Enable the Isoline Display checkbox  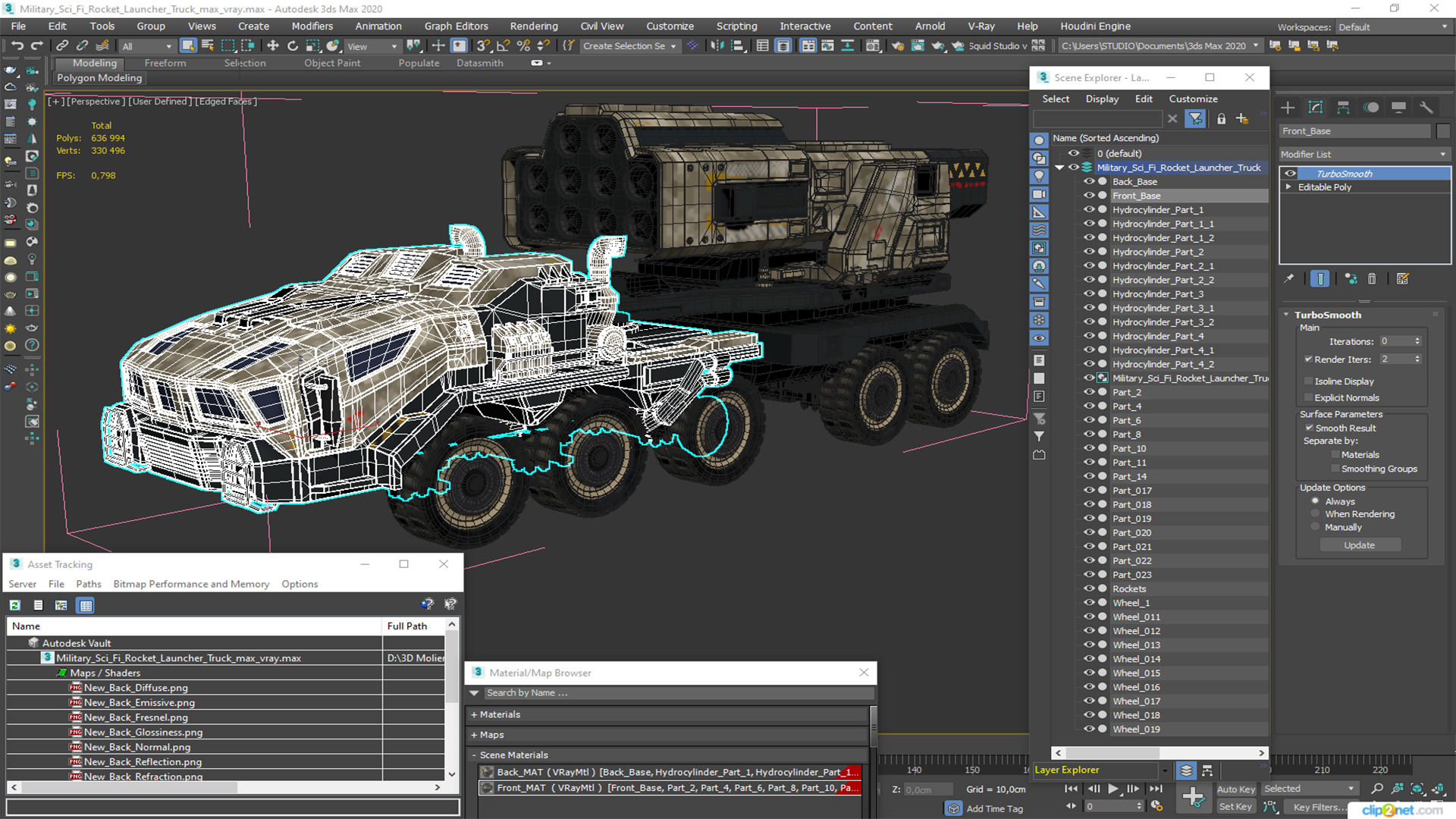tap(1308, 381)
